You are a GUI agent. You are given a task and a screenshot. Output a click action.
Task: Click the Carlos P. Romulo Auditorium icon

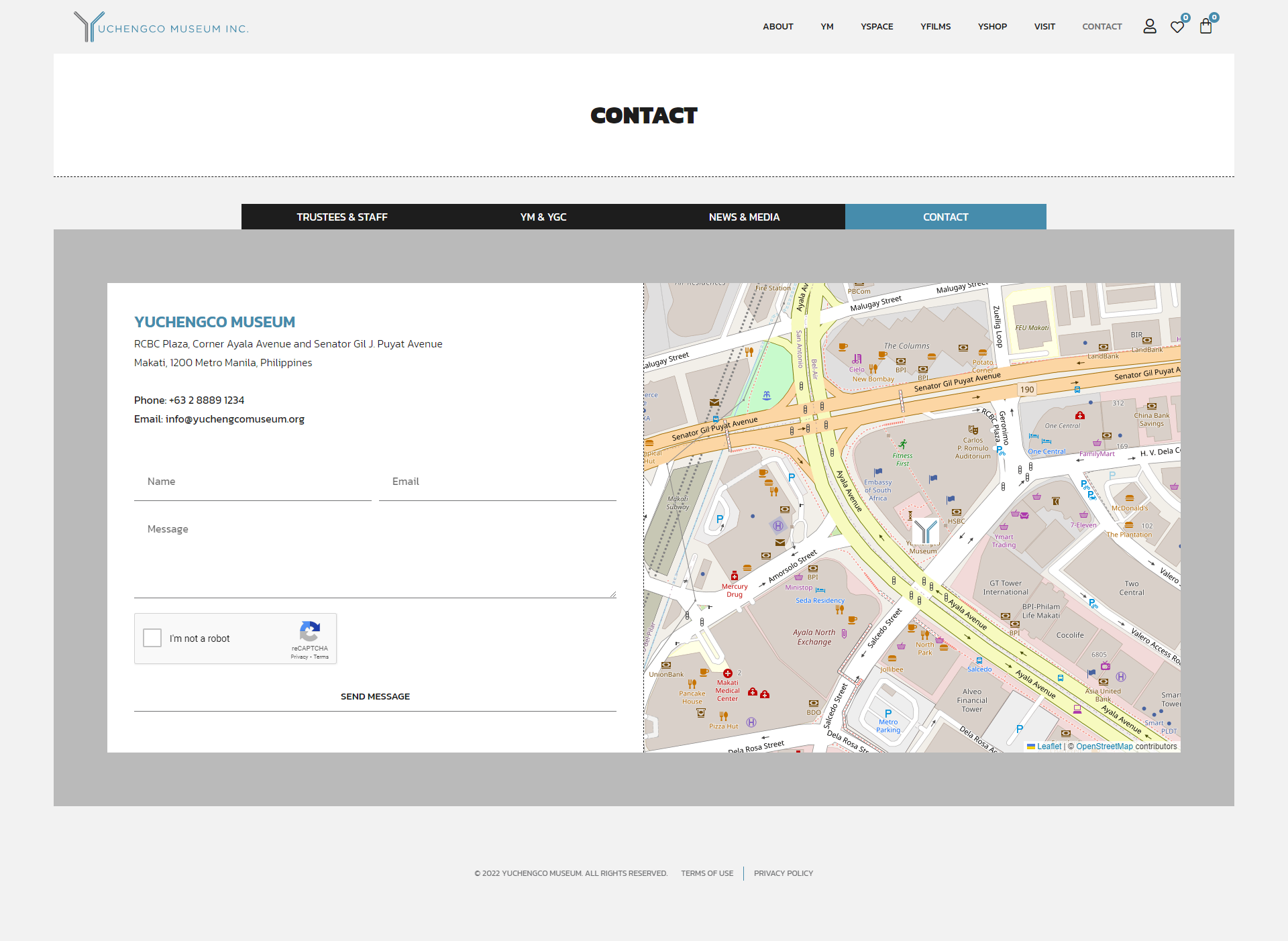[x=973, y=430]
